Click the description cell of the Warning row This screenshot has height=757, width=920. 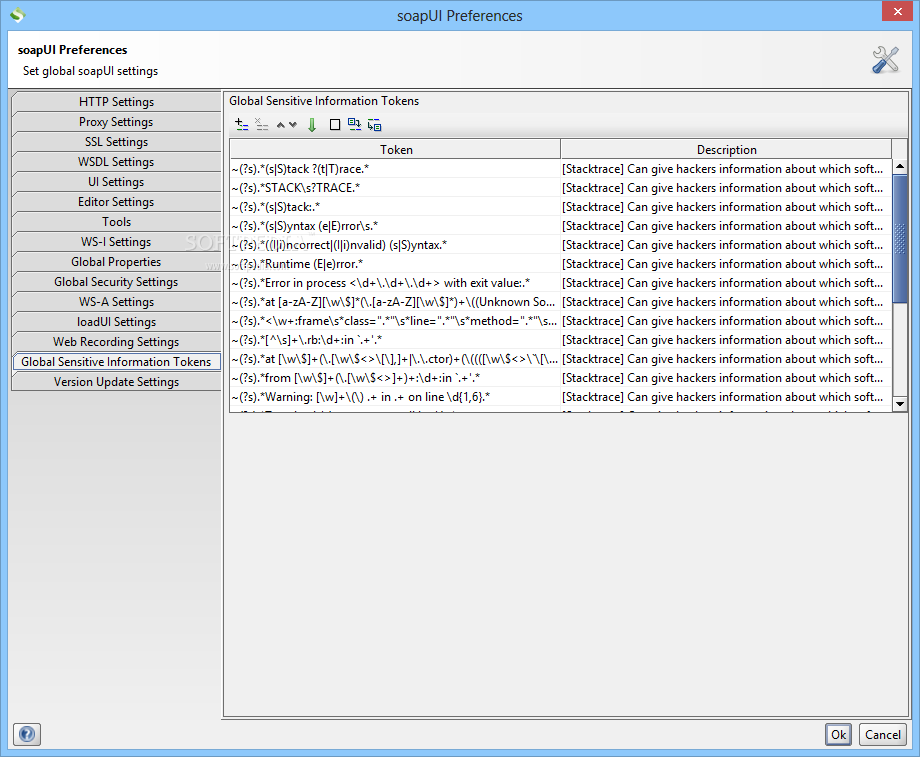[x=726, y=397]
